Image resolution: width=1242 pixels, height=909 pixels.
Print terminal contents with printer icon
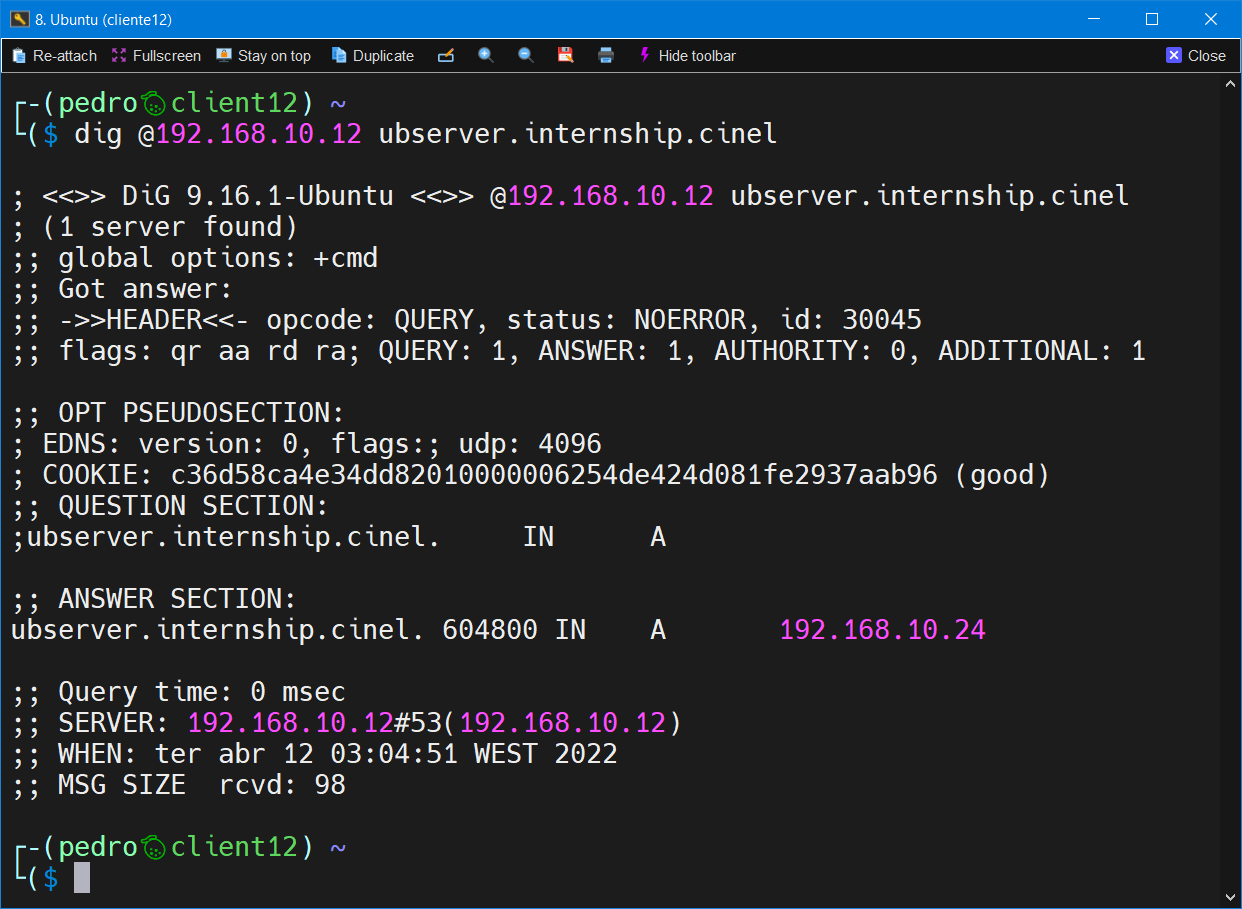[x=606, y=56]
